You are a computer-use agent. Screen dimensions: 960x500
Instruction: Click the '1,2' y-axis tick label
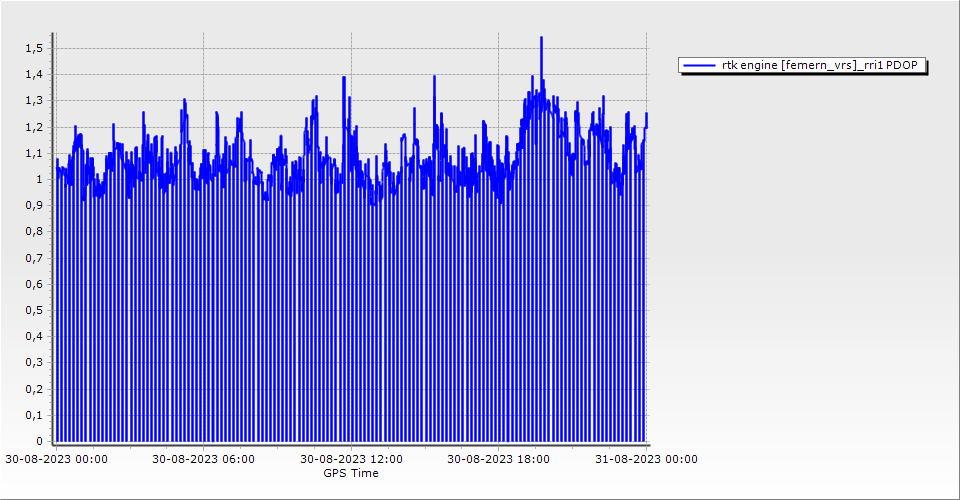coord(34,127)
